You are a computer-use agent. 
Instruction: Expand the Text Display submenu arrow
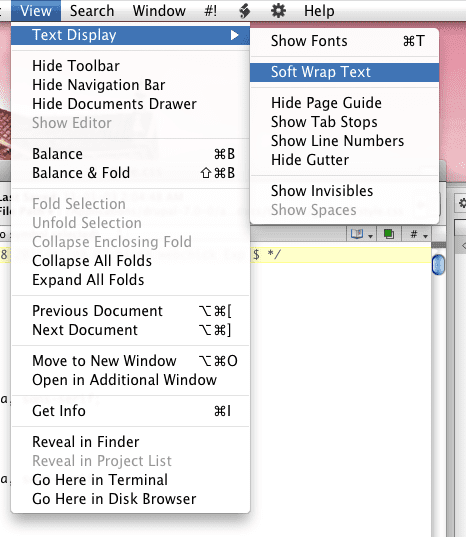pyautogui.click(x=235, y=35)
